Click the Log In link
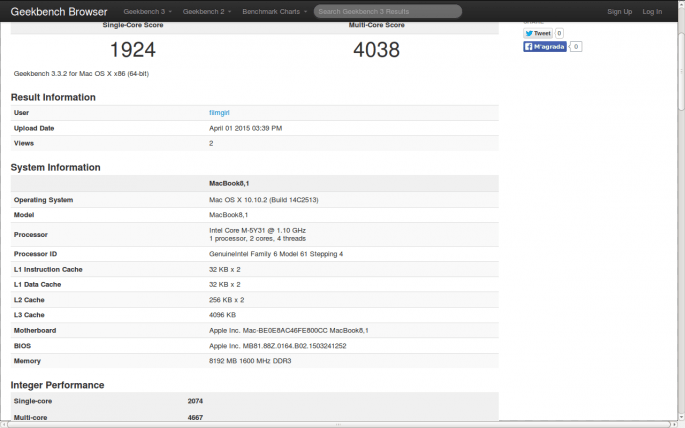The height and width of the screenshot is (428, 685). pyautogui.click(x=652, y=12)
